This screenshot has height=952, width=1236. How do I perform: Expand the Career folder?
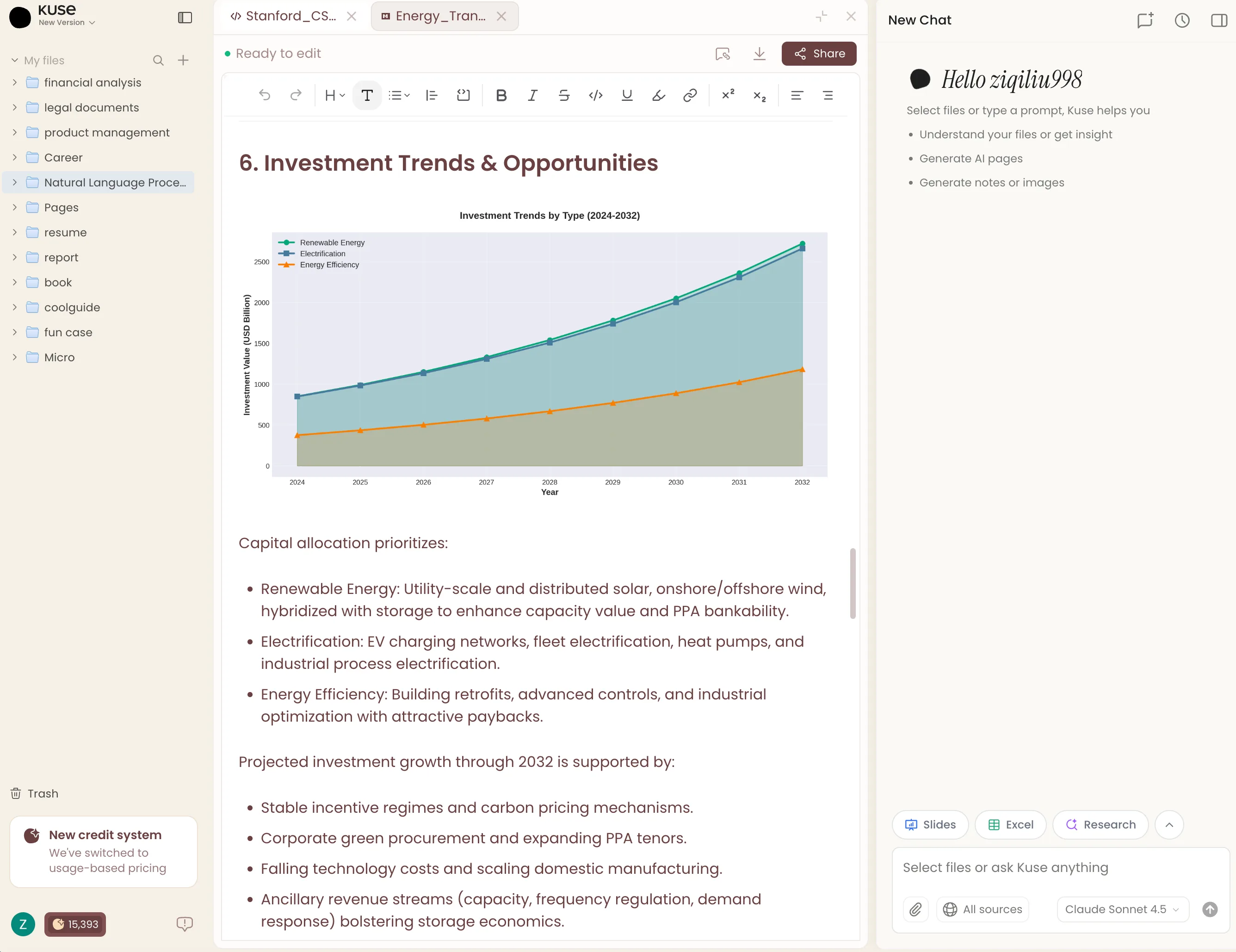pos(15,157)
